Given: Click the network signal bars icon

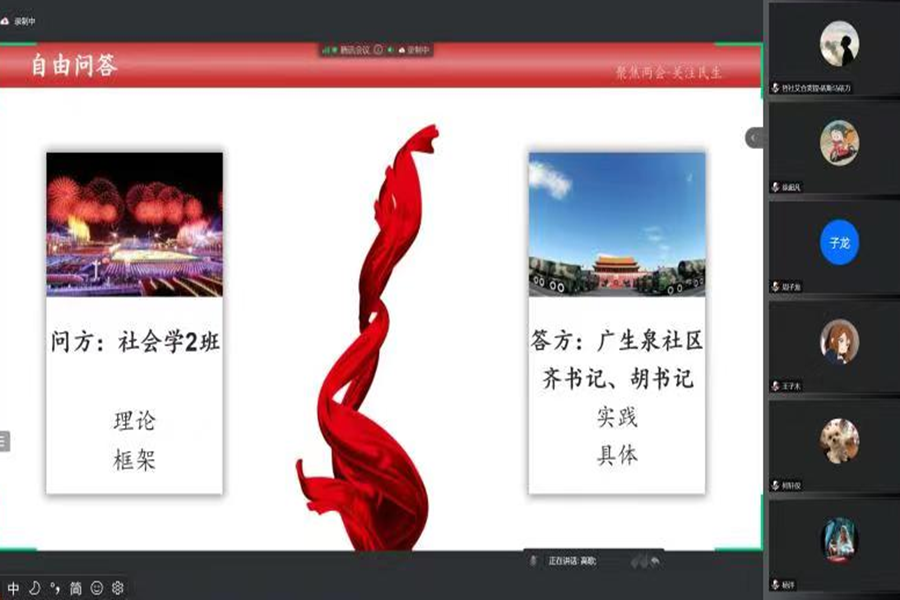Looking at the screenshot, I should point(327,49).
